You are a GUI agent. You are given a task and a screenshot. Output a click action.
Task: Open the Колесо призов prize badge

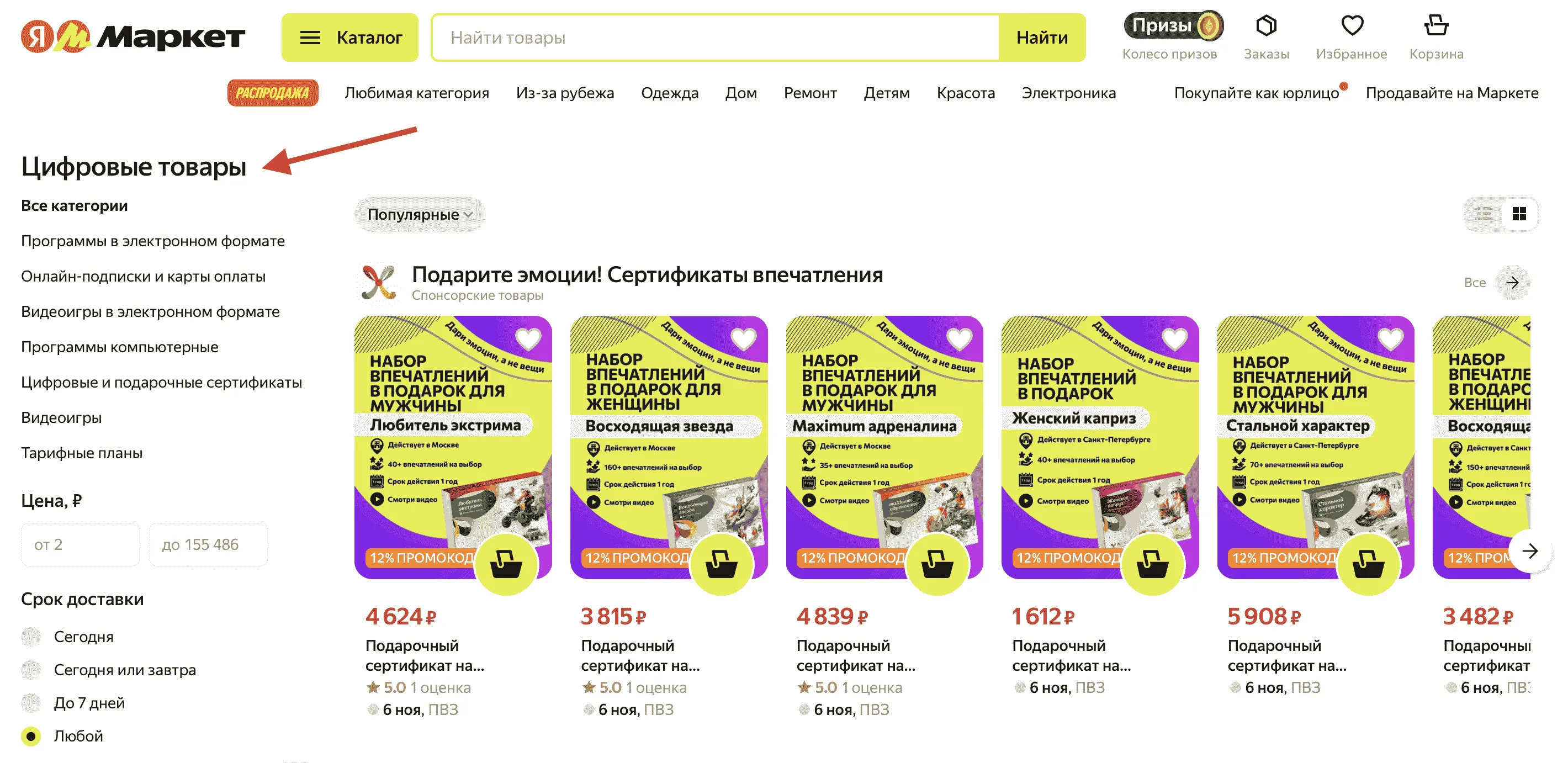(x=1174, y=25)
